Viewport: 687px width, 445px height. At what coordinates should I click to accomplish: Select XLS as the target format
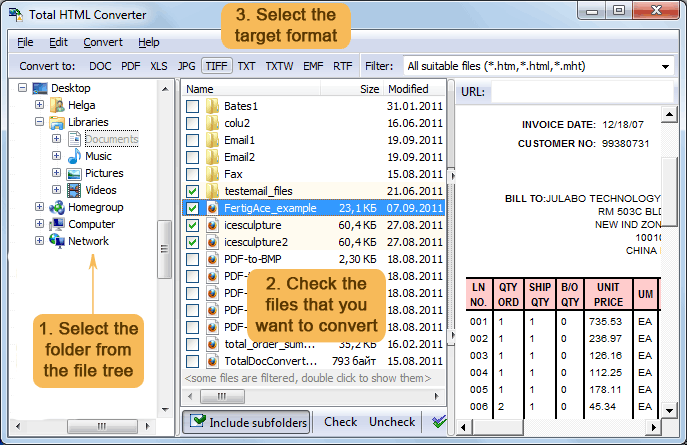coord(159,66)
